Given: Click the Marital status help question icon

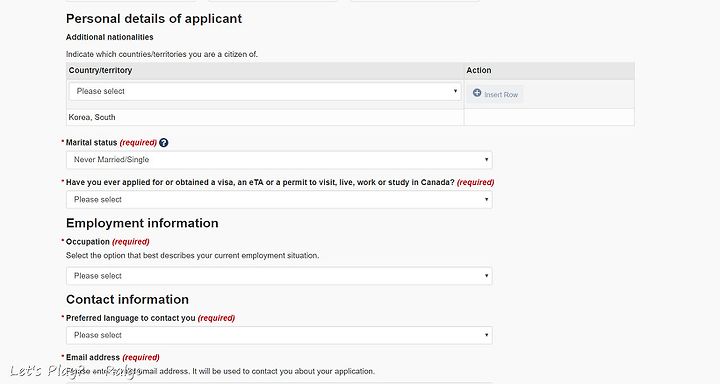Looking at the screenshot, I should (x=163, y=143).
